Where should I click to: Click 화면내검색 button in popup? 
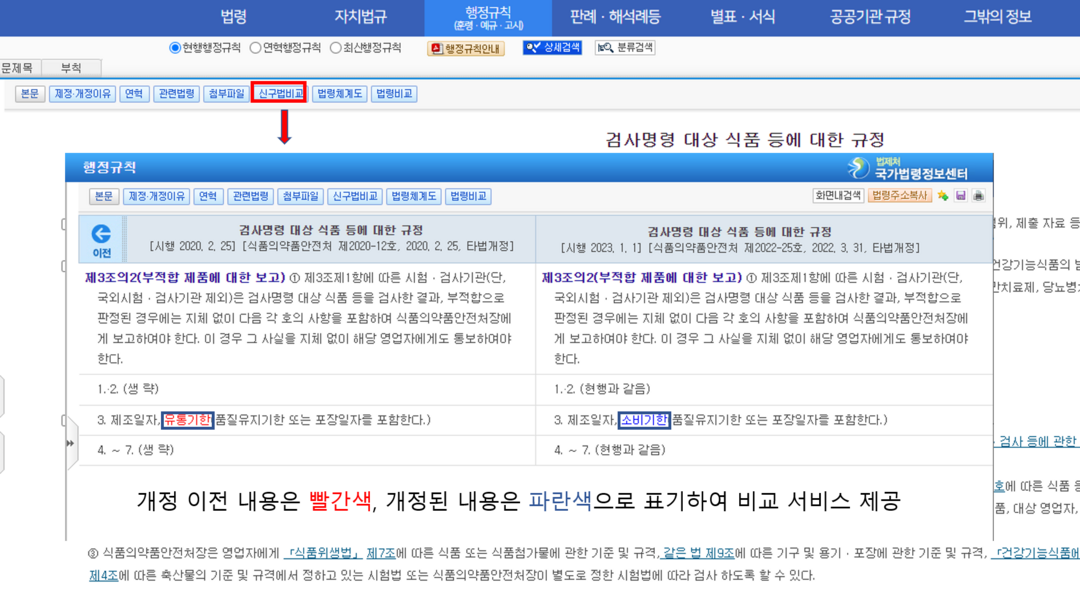click(x=838, y=196)
